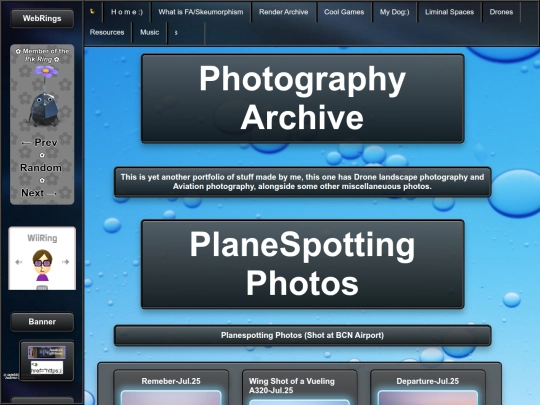The image size is (540, 405).
Task: Click the Departure-Jul.25 photo card title
Action: coord(428,381)
